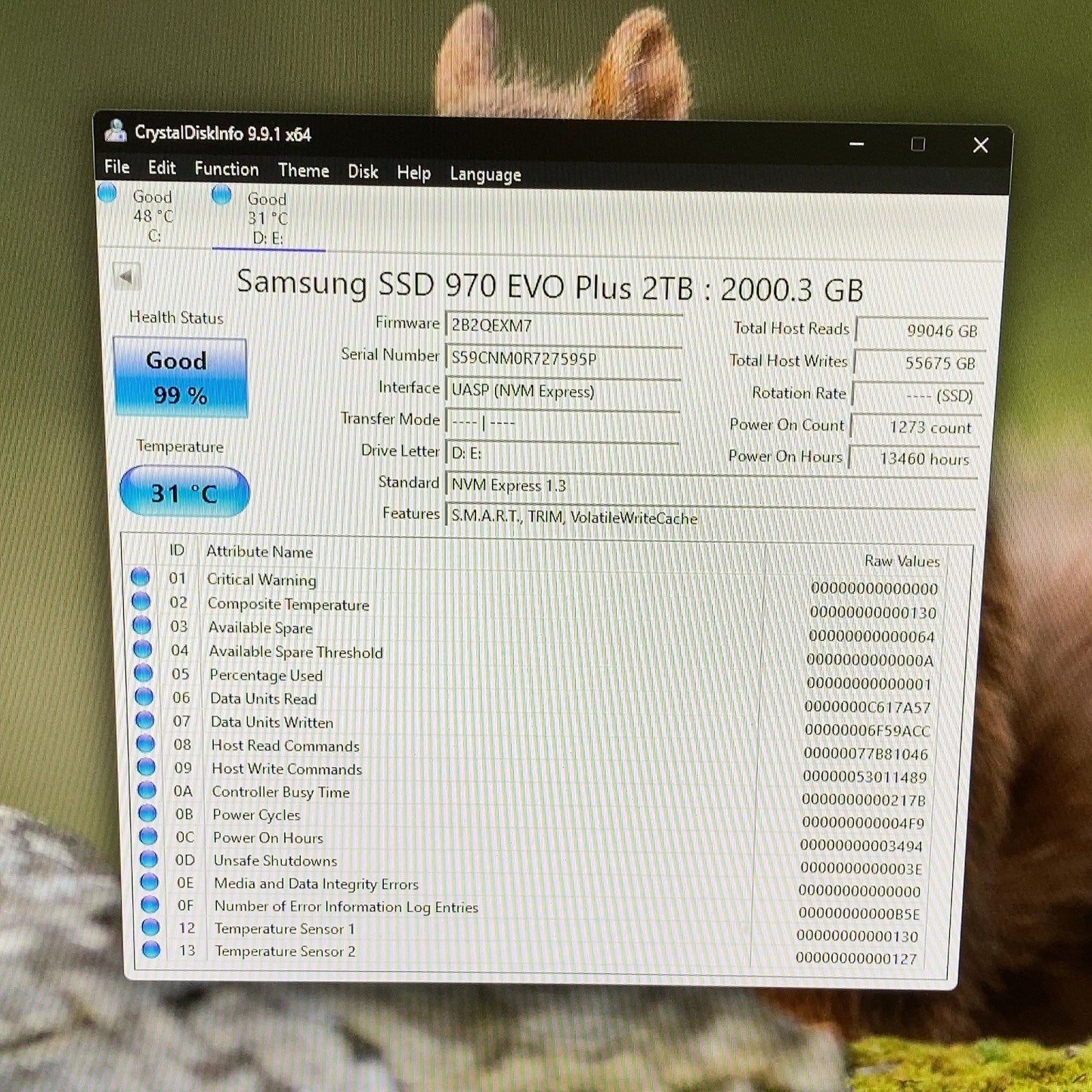This screenshot has width=1092, height=1092.
Task: Click the Total Host Writes value 55675 GB
Action: click(x=919, y=363)
